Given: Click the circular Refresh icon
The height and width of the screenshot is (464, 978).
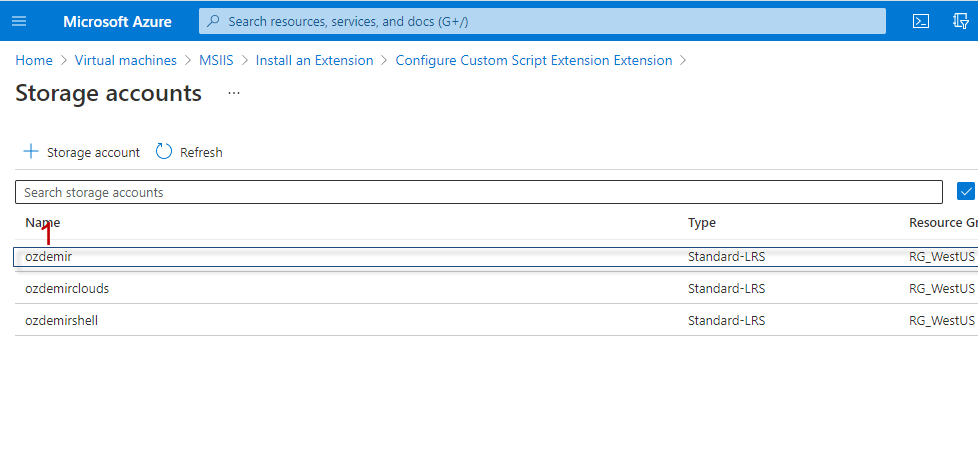Looking at the screenshot, I should click(163, 152).
